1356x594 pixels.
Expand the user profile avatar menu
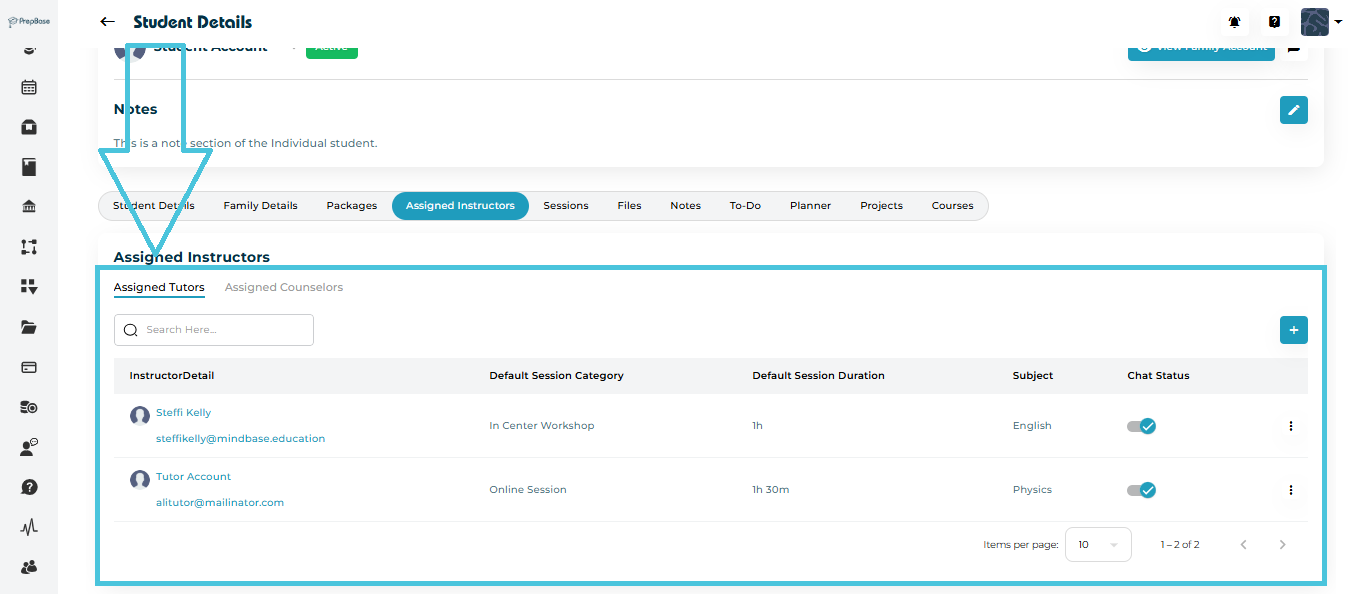pos(1320,22)
